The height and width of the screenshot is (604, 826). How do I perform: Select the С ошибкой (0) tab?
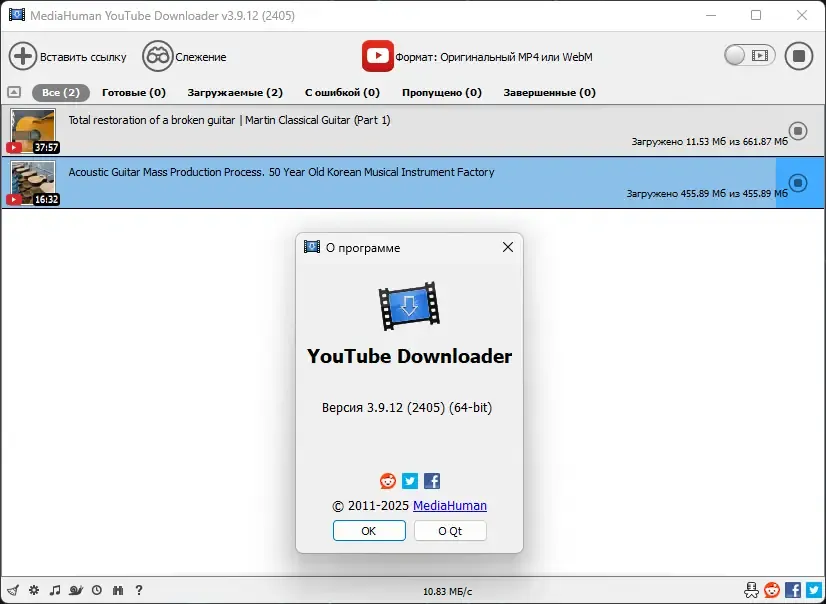pos(342,93)
